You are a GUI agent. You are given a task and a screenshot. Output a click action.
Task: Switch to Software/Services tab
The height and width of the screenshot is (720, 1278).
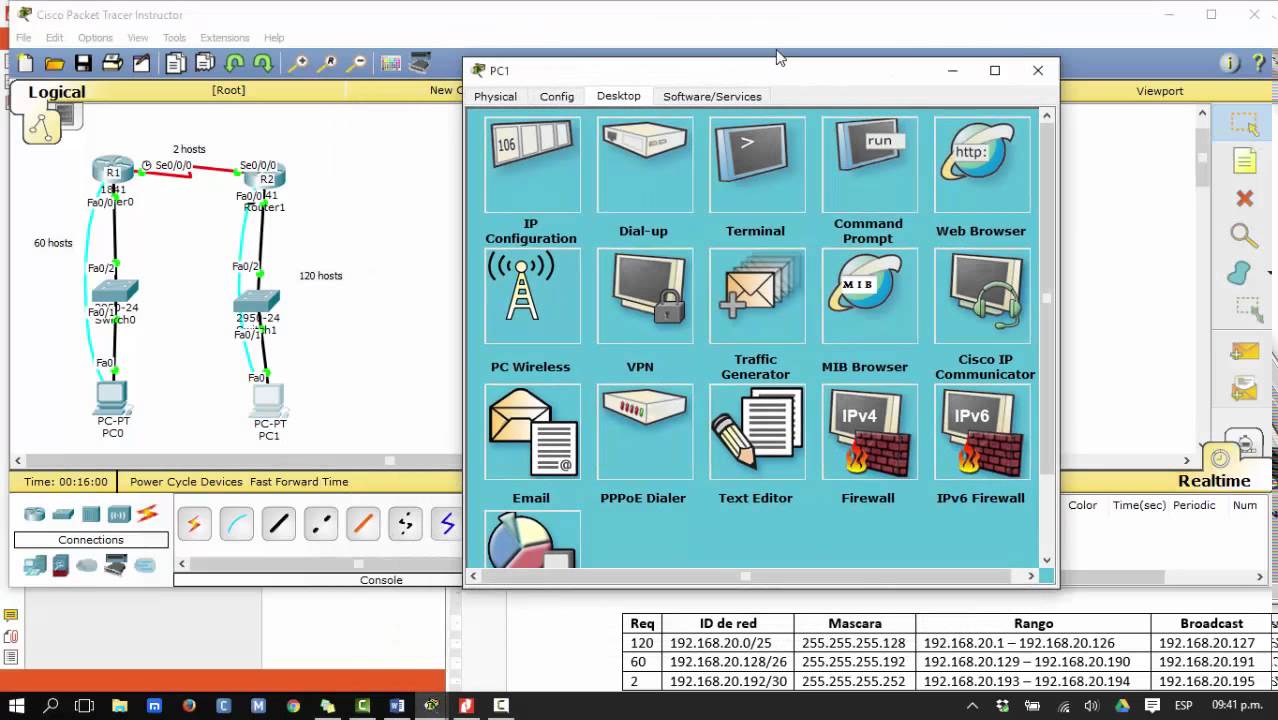pos(712,96)
